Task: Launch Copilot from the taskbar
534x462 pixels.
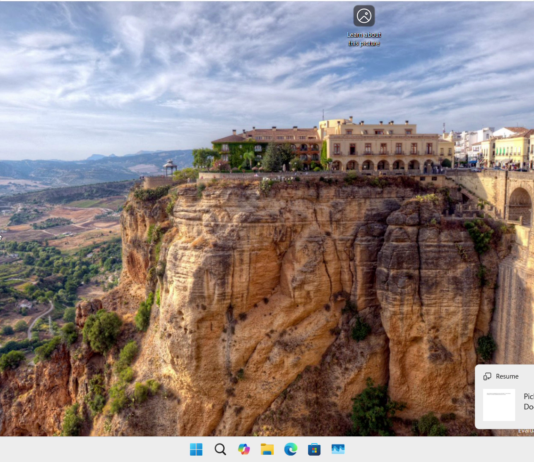Action: coord(244,449)
